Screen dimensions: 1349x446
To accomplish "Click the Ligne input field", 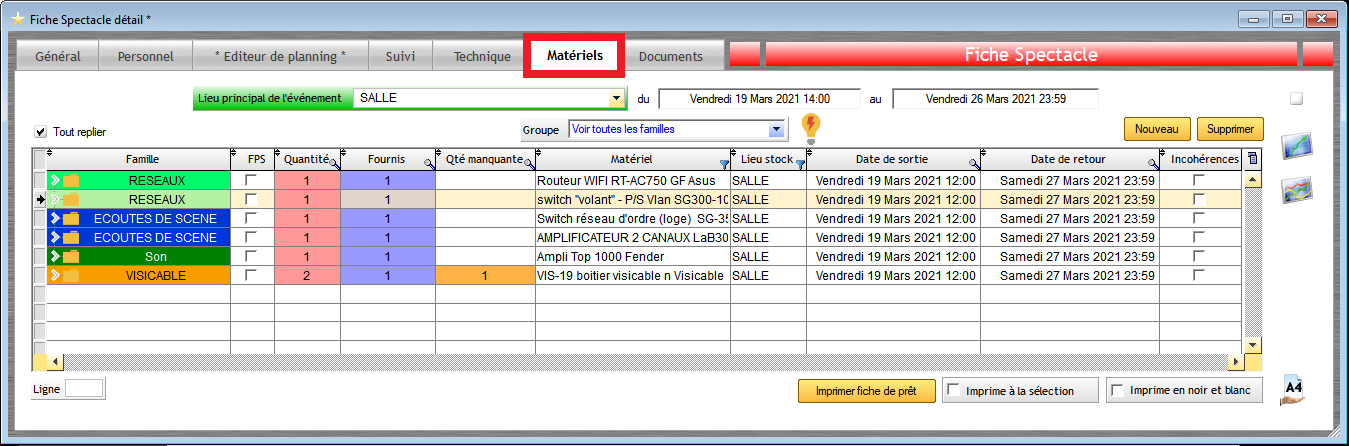I will click(x=84, y=389).
